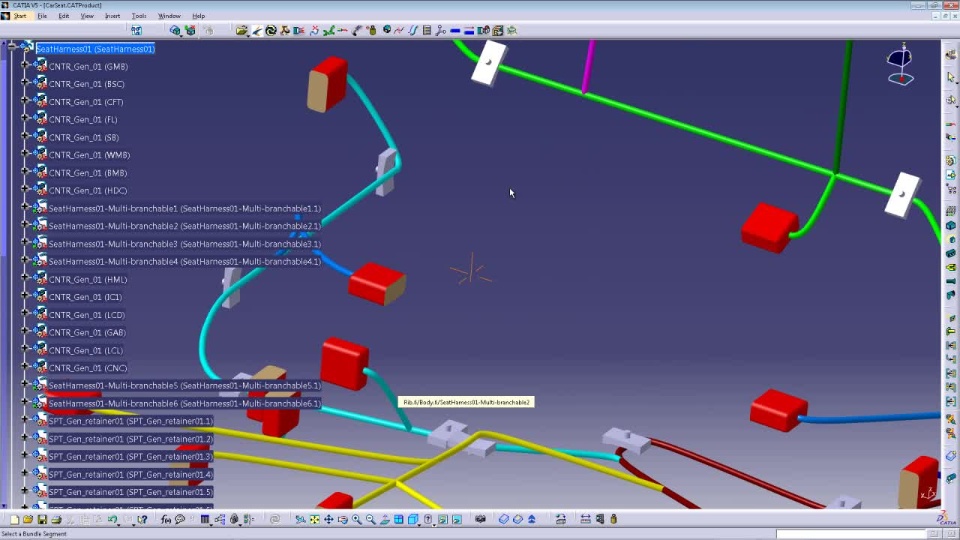The width and height of the screenshot is (960, 540).
Task: Expand SeatHarness01-Multi-branchable1 node
Action: [x=25, y=206]
